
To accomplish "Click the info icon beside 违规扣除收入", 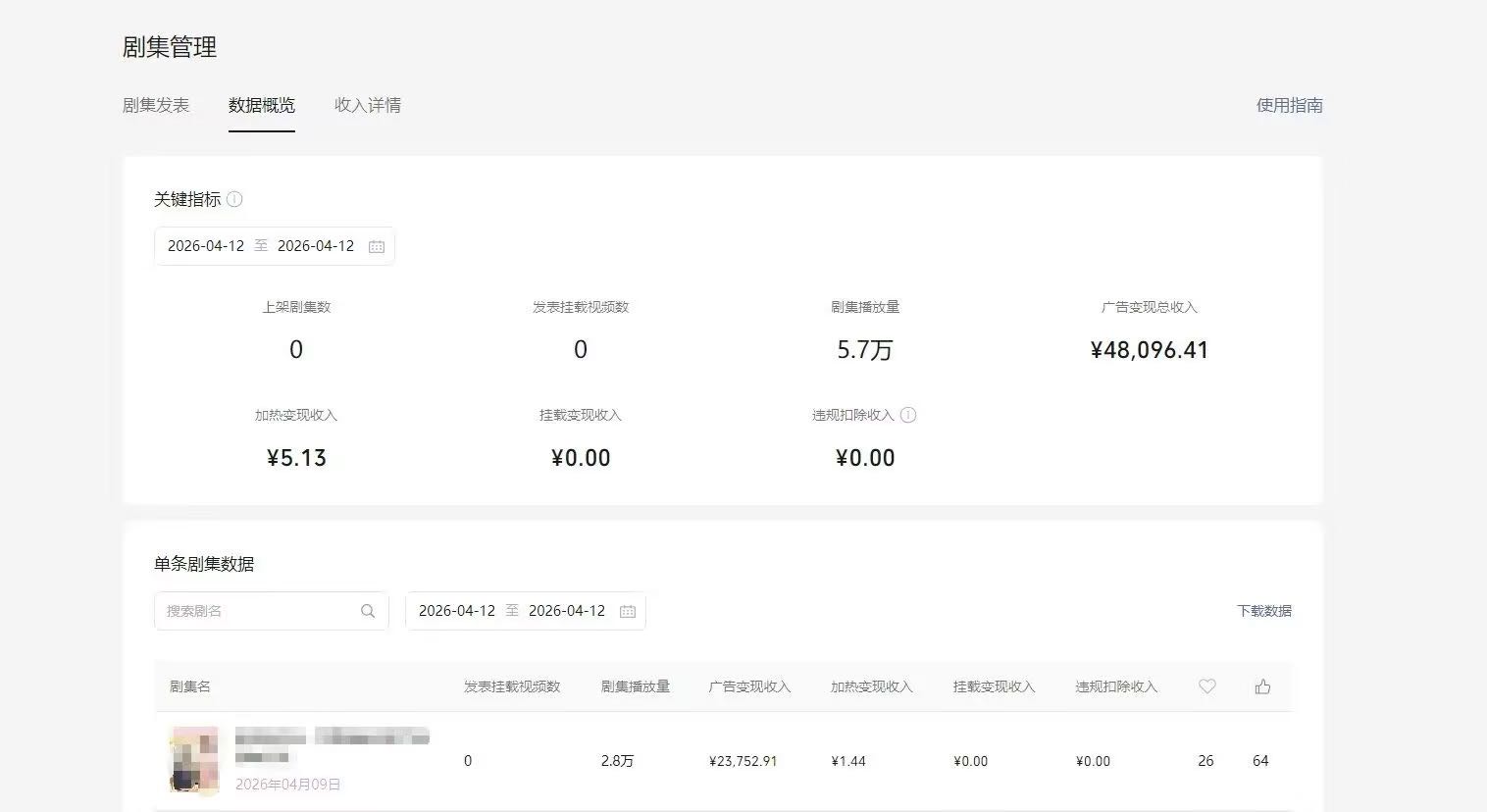I will click(x=908, y=415).
